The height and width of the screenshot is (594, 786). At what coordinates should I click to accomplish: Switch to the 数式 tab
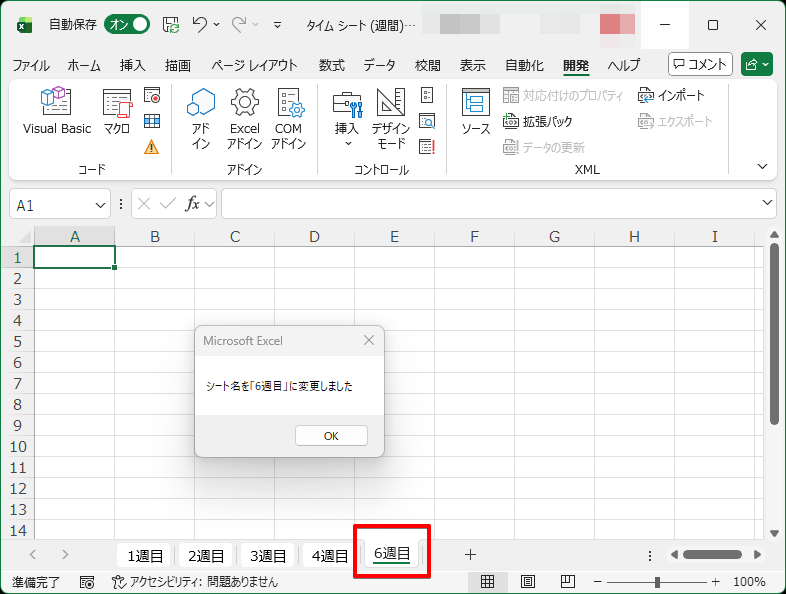click(x=332, y=65)
